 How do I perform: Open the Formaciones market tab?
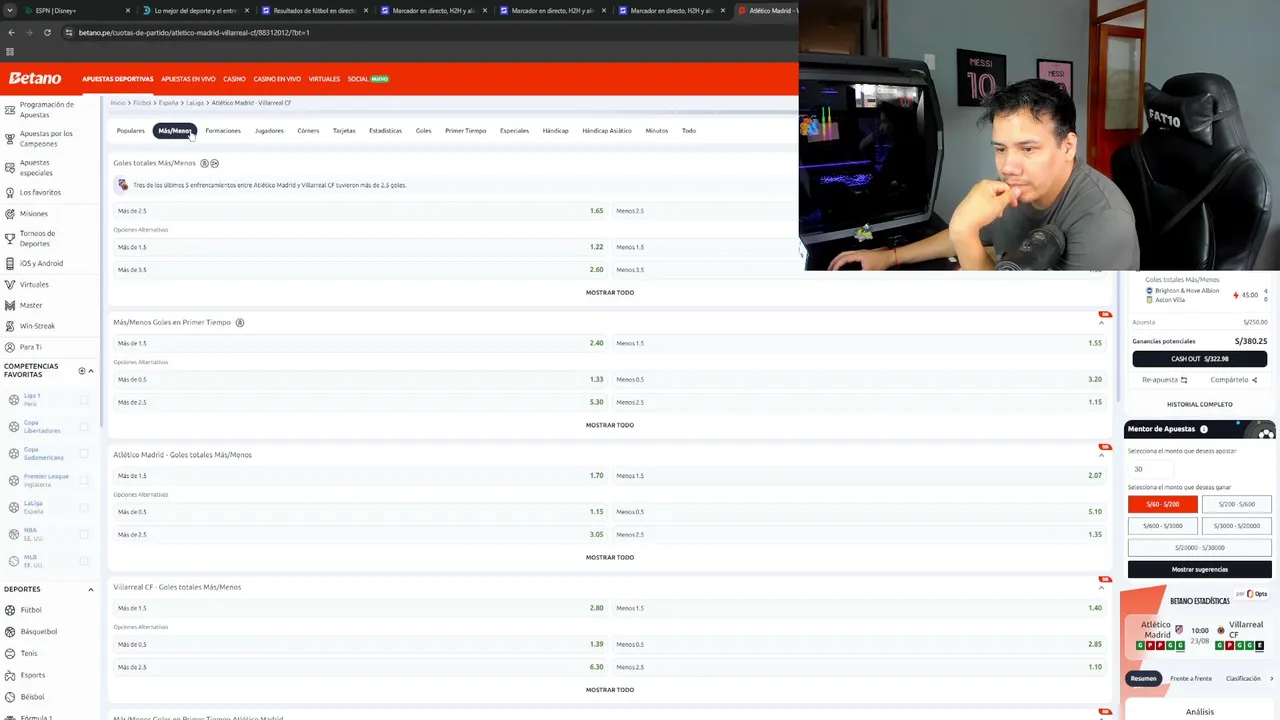(x=223, y=131)
